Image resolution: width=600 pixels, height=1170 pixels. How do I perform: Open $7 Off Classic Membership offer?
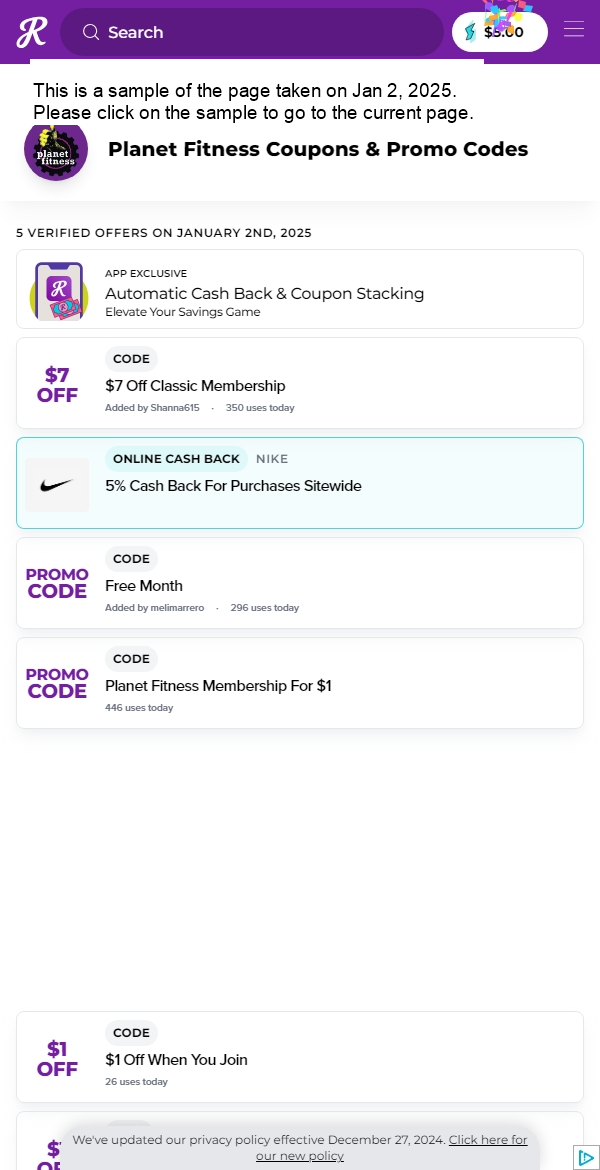pos(300,383)
